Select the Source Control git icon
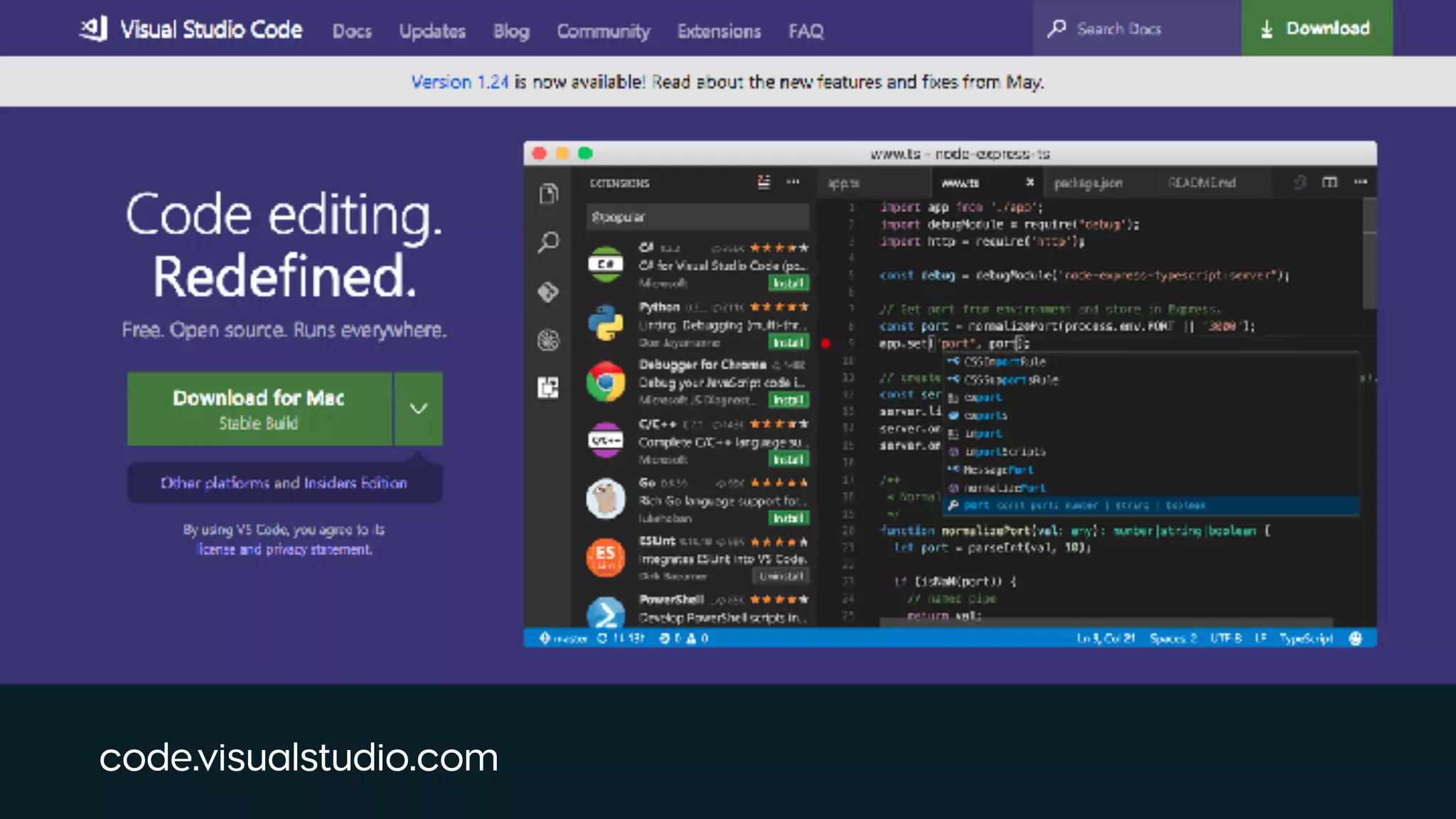The height and width of the screenshot is (819, 1456). pos(548,291)
